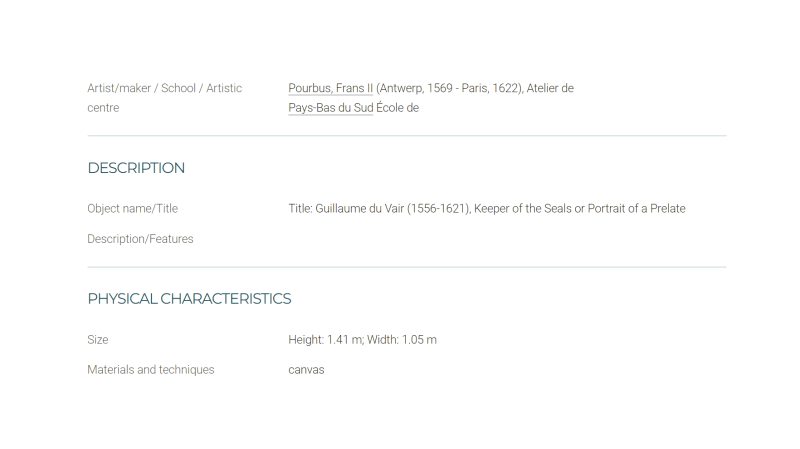This screenshot has height=449, width=800.
Task: Click the DESCRIPTION section heading
Action: point(136,168)
